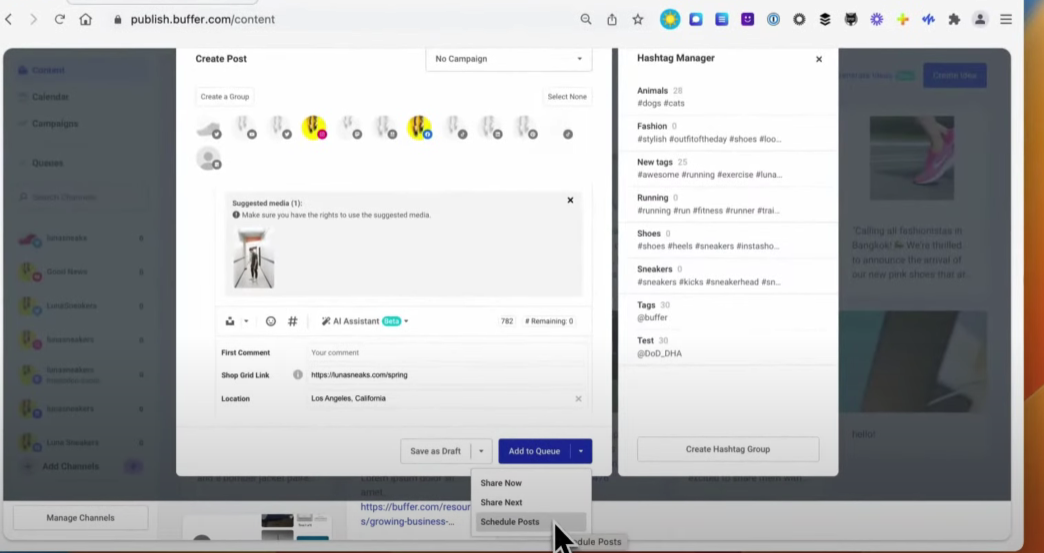This screenshot has height=553, width=1044.
Task: Click the Select None button
Action: click(x=567, y=96)
